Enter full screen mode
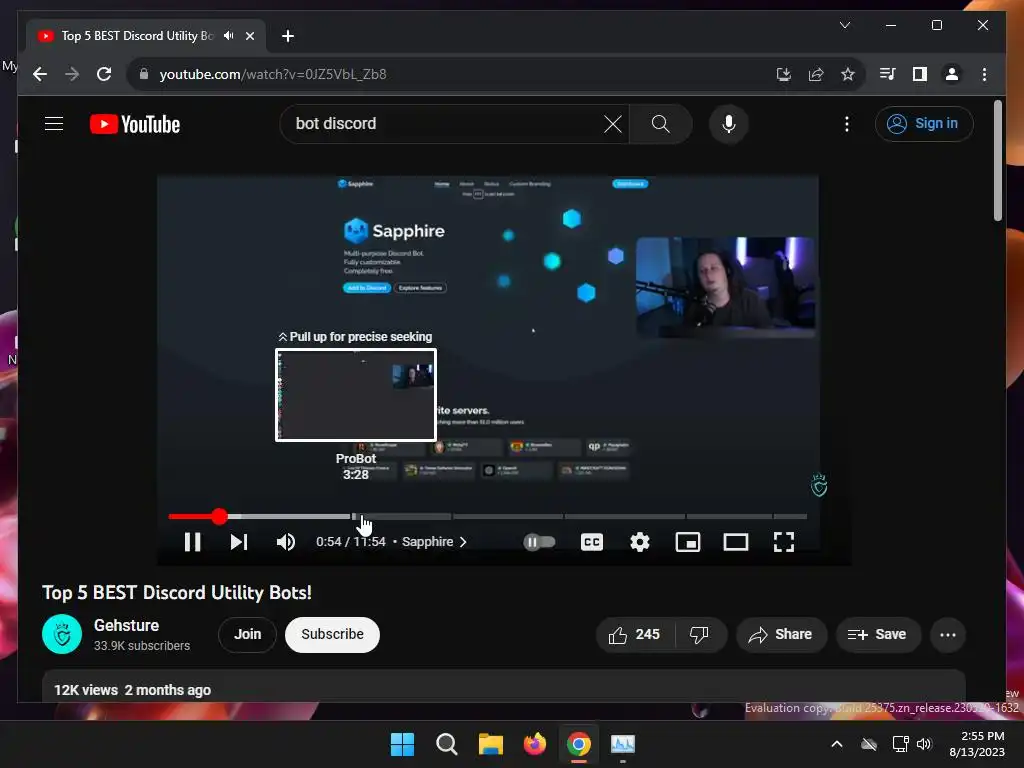The image size is (1024, 768). pos(784,542)
